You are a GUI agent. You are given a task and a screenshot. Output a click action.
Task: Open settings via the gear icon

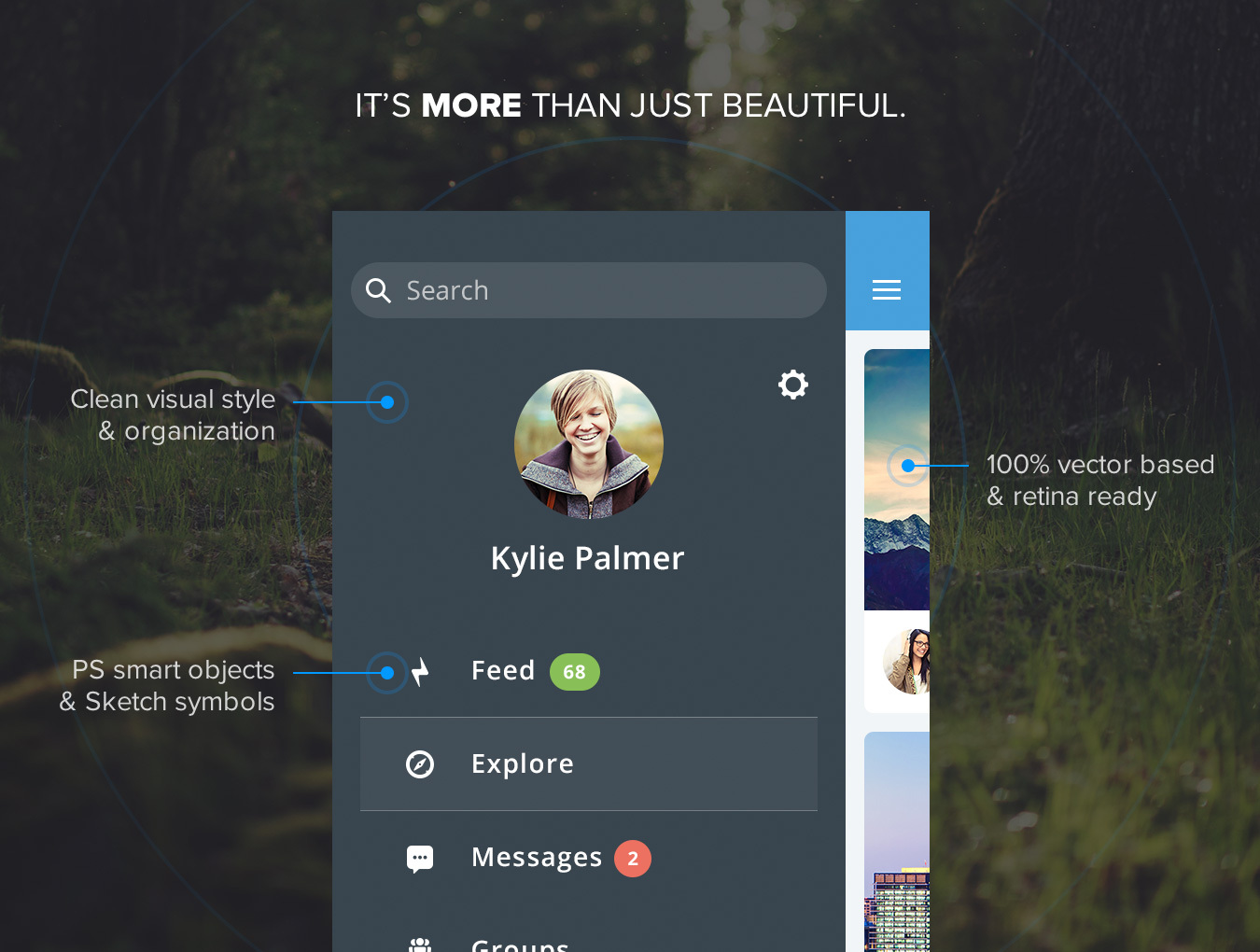click(x=793, y=385)
